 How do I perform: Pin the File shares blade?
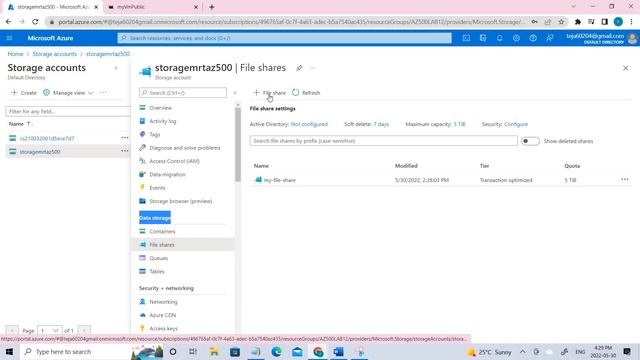pos(299,68)
